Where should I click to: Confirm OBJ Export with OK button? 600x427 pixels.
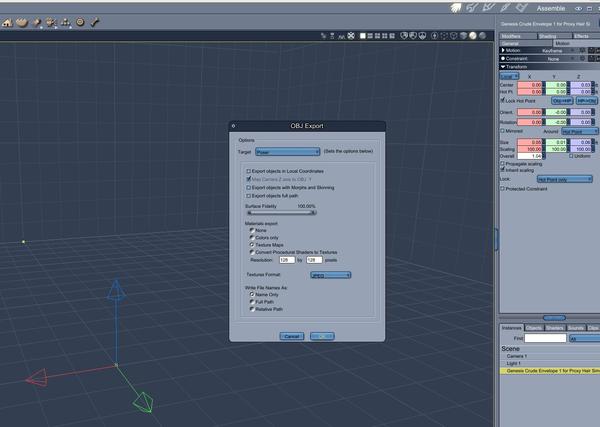[322, 336]
